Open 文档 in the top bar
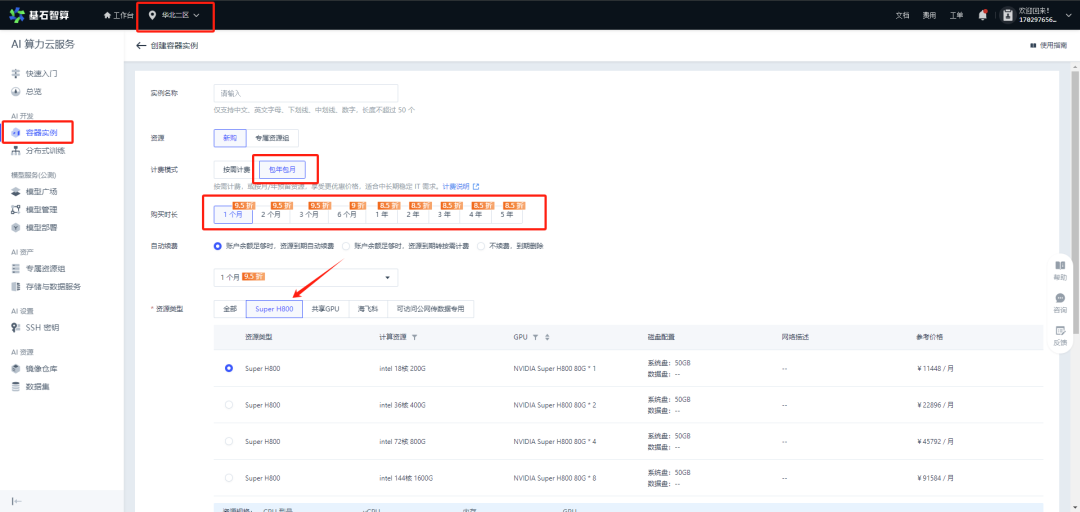 pos(902,15)
